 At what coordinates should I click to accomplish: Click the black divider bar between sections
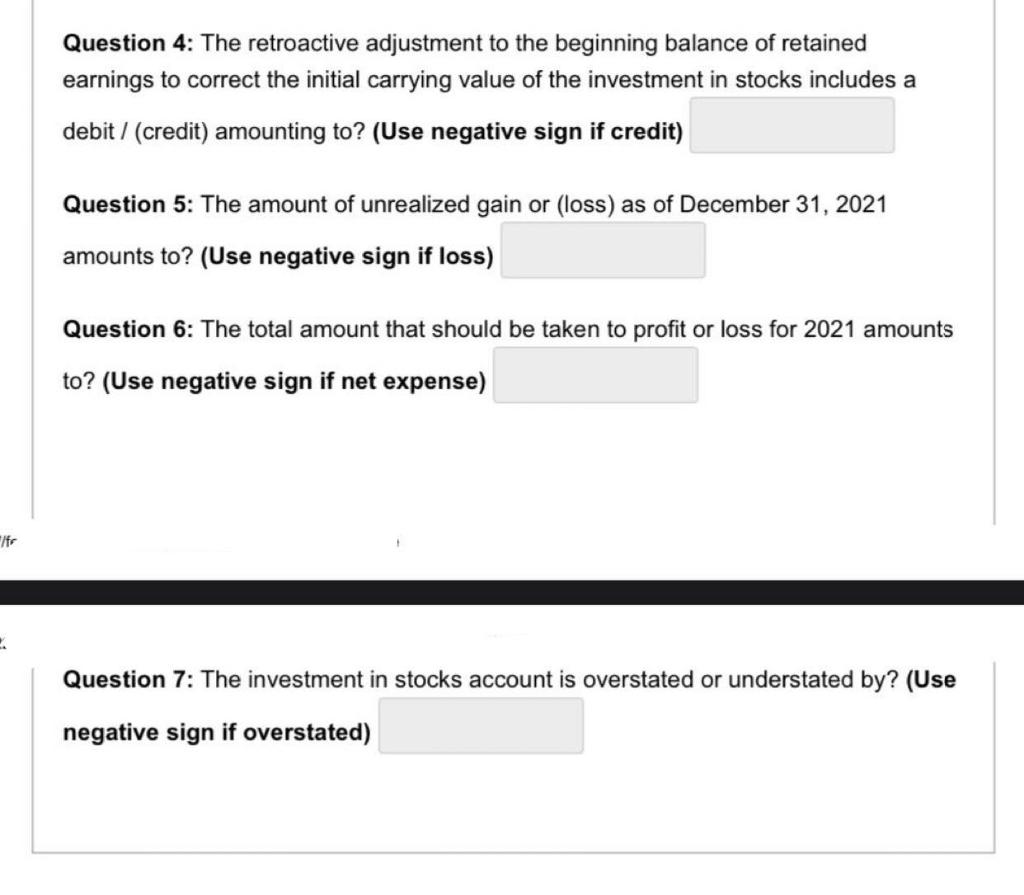pyautogui.click(x=512, y=588)
